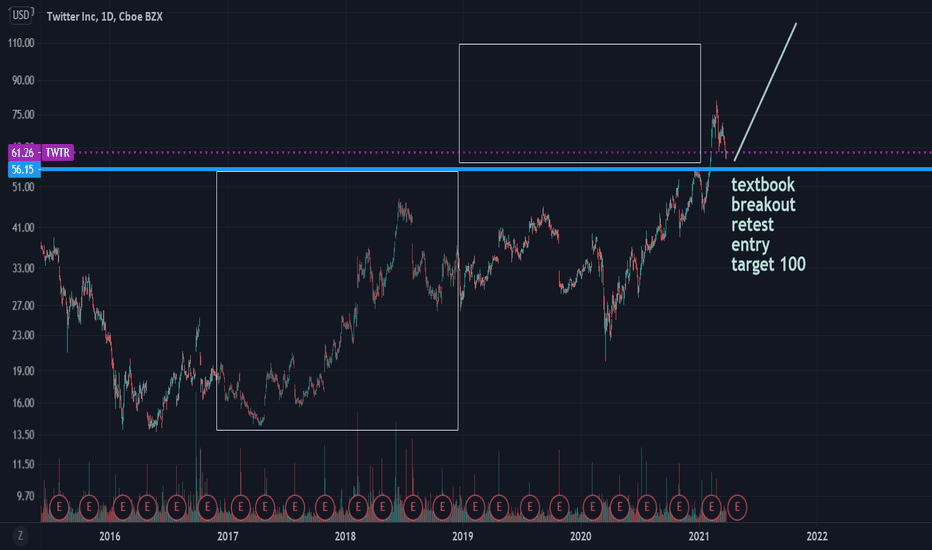Click the 2022 year label on time axis
Image resolution: width=932 pixels, height=550 pixels.
pyautogui.click(x=817, y=536)
